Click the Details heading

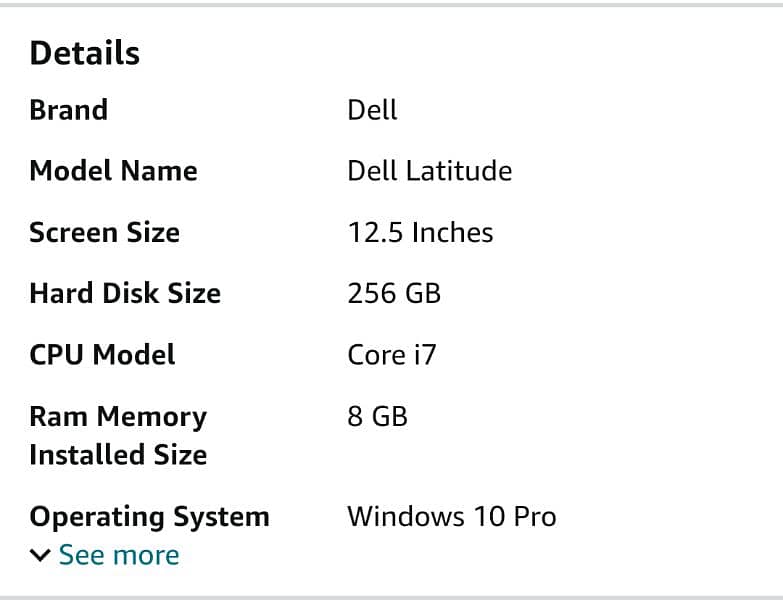click(x=85, y=53)
